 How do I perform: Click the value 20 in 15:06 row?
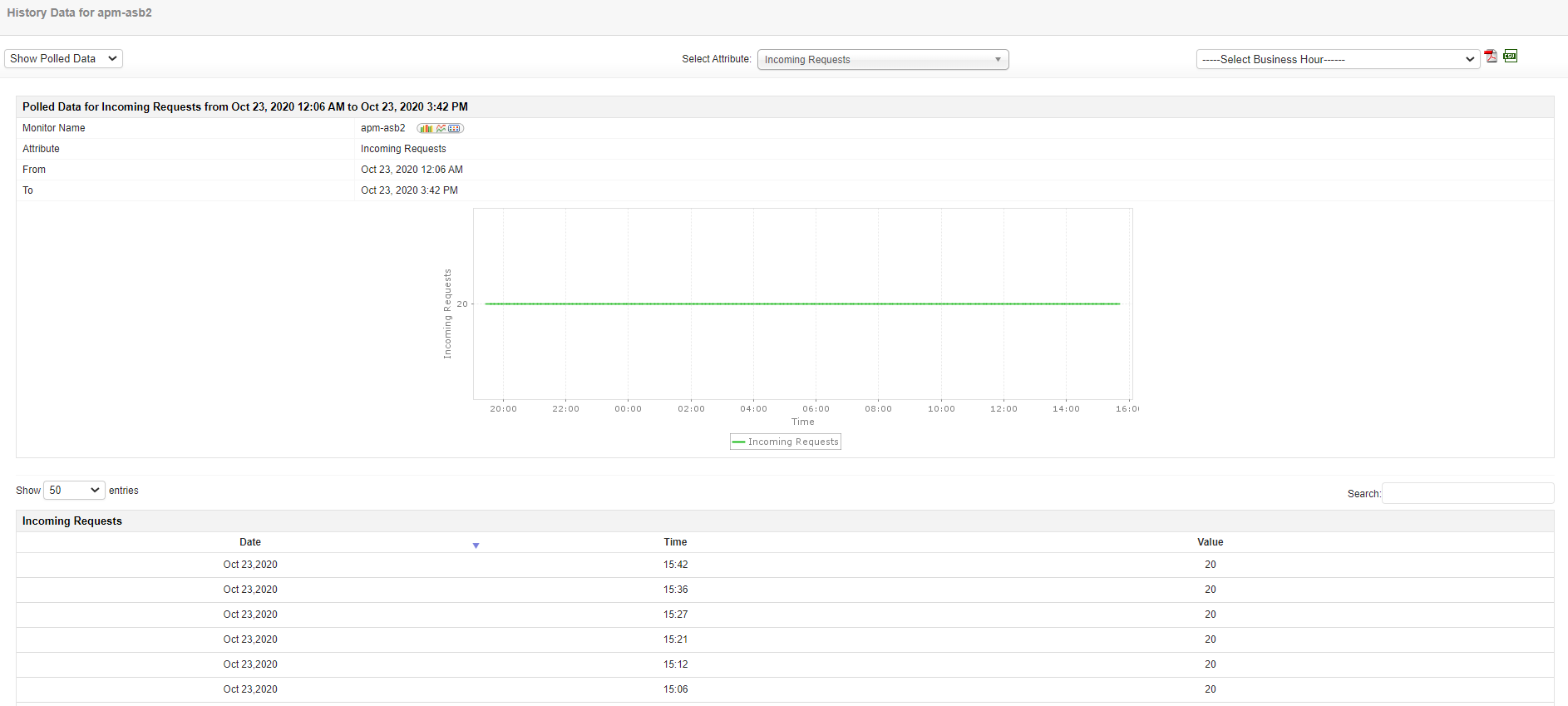tap(1210, 689)
